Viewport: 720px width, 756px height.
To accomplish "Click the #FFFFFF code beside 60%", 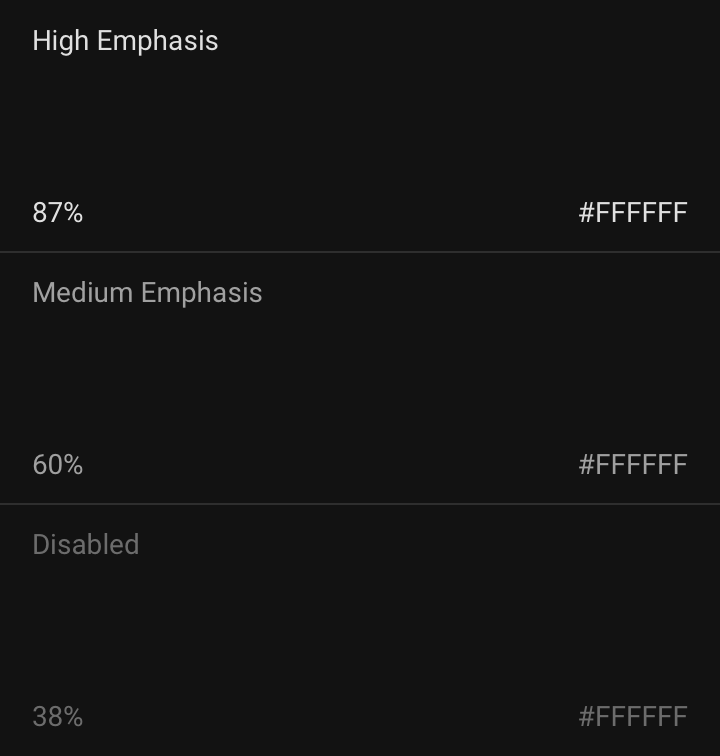I will (633, 465).
